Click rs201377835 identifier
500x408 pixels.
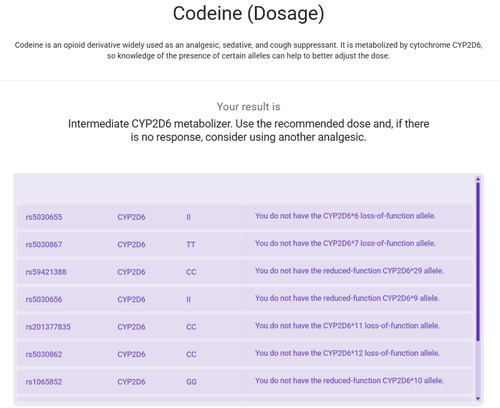[x=48, y=327]
